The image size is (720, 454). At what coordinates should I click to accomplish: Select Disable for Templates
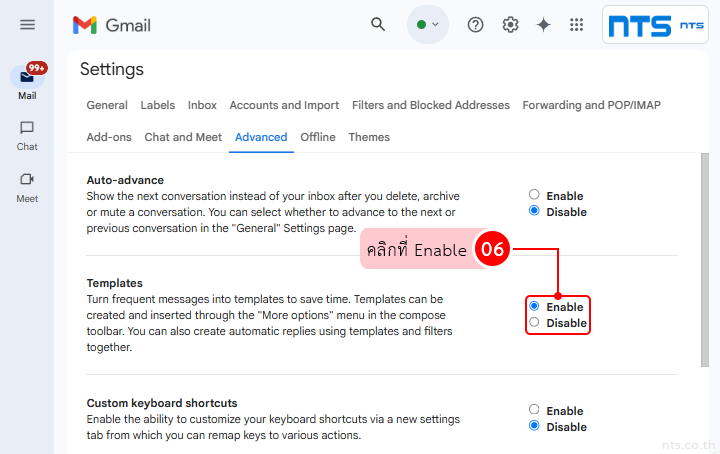click(534, 322)
